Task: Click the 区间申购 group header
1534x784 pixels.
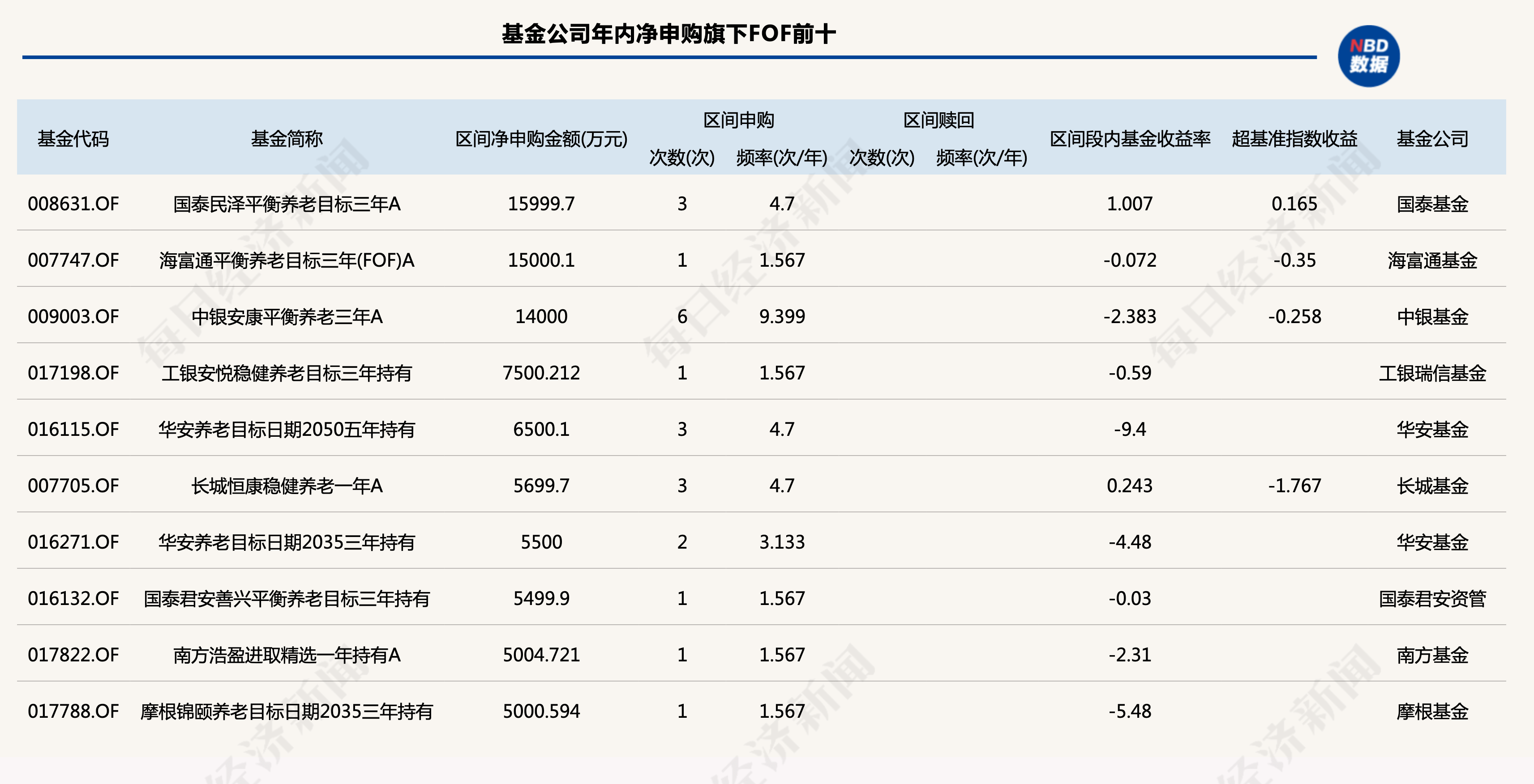Action: [738, 120]
